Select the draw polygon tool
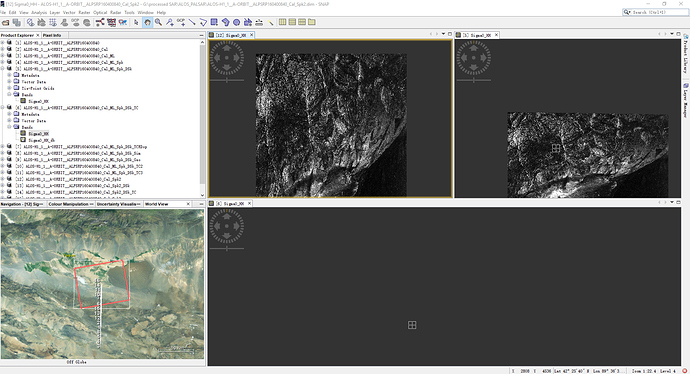This screenshot has width=690, height=374. click(225, 22)
